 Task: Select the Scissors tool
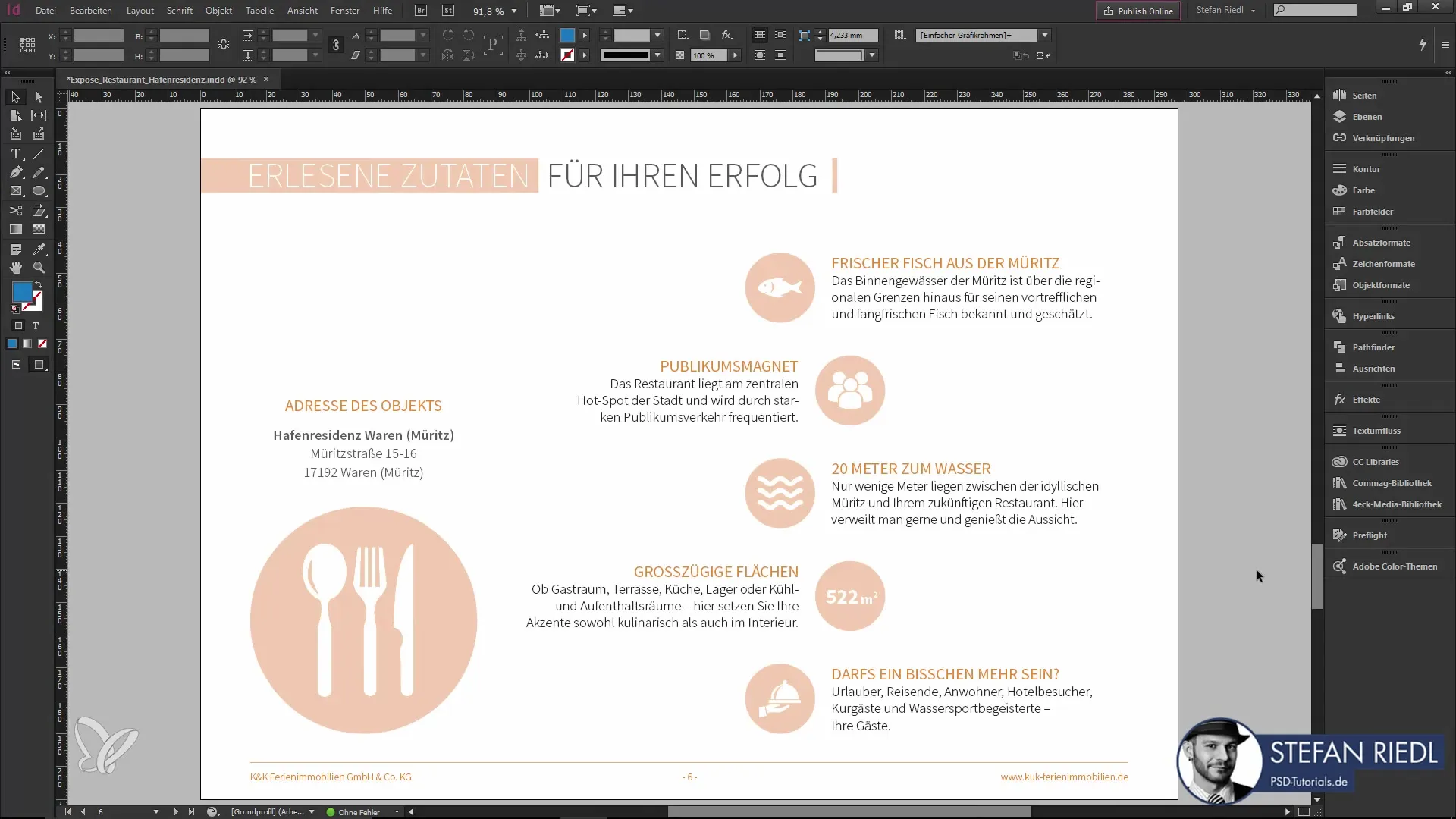[x=15, y=211]
